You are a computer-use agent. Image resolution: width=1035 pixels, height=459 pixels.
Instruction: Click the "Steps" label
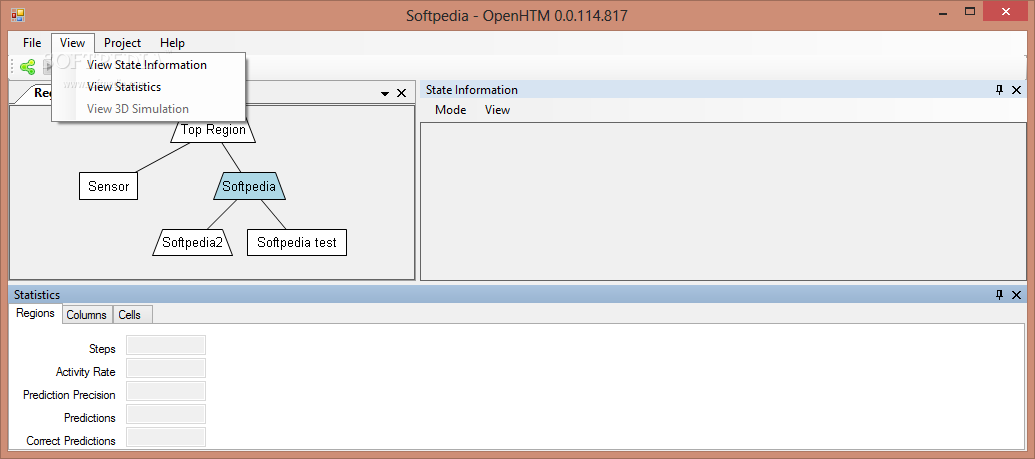click(102, 349)
